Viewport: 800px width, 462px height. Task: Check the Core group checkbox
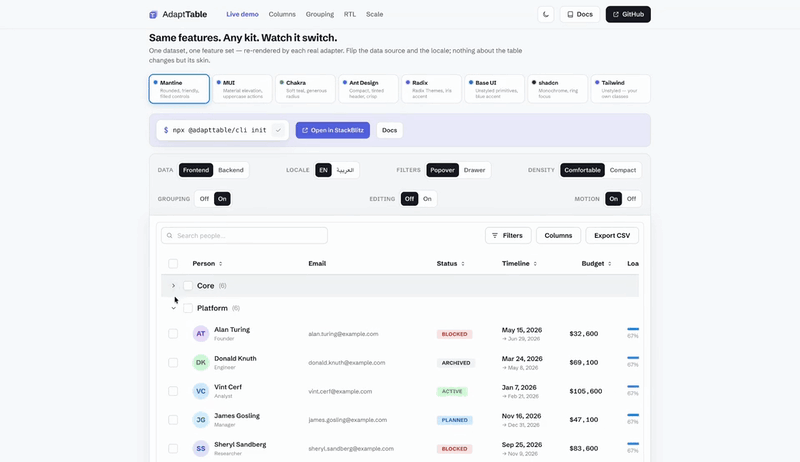188,286
